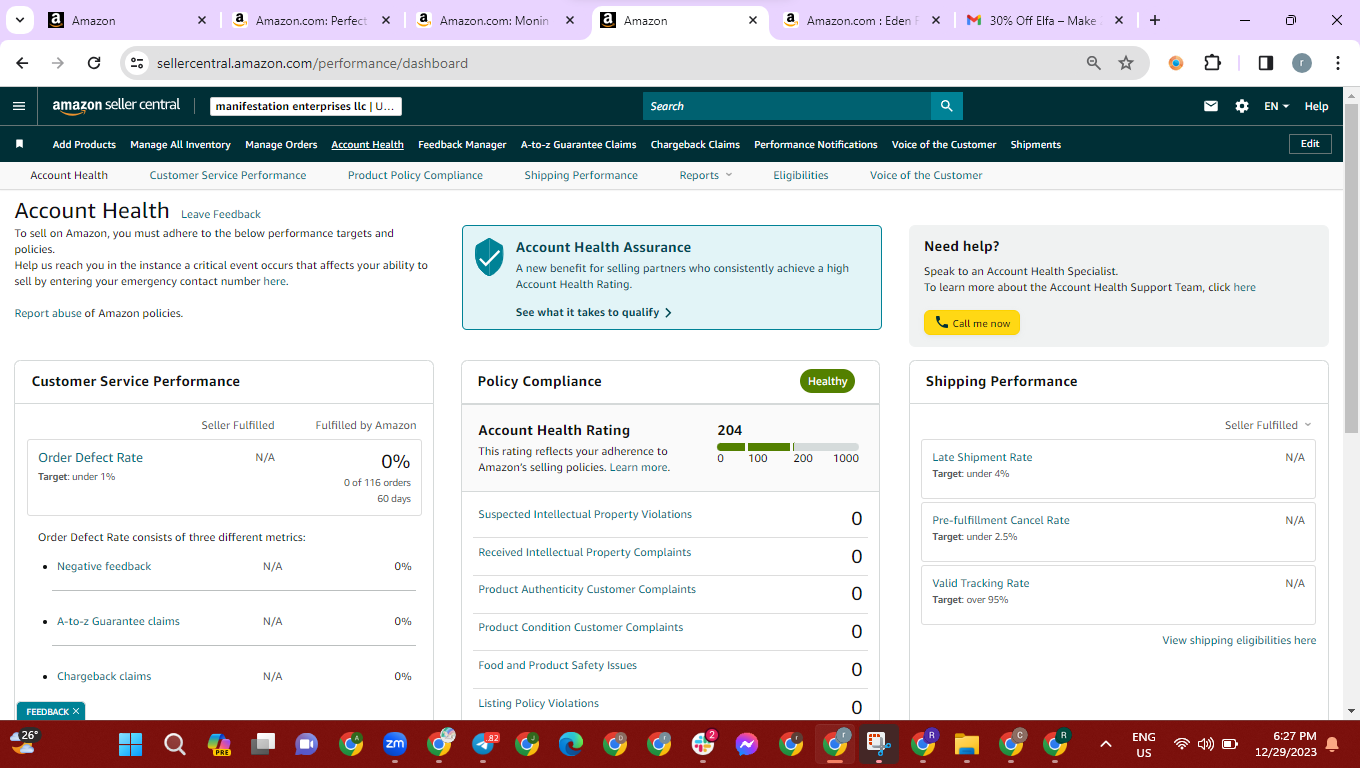The image size is (1360, 768).
Task: Open the Seller Central hamburger menu
Action: [19, 106]
